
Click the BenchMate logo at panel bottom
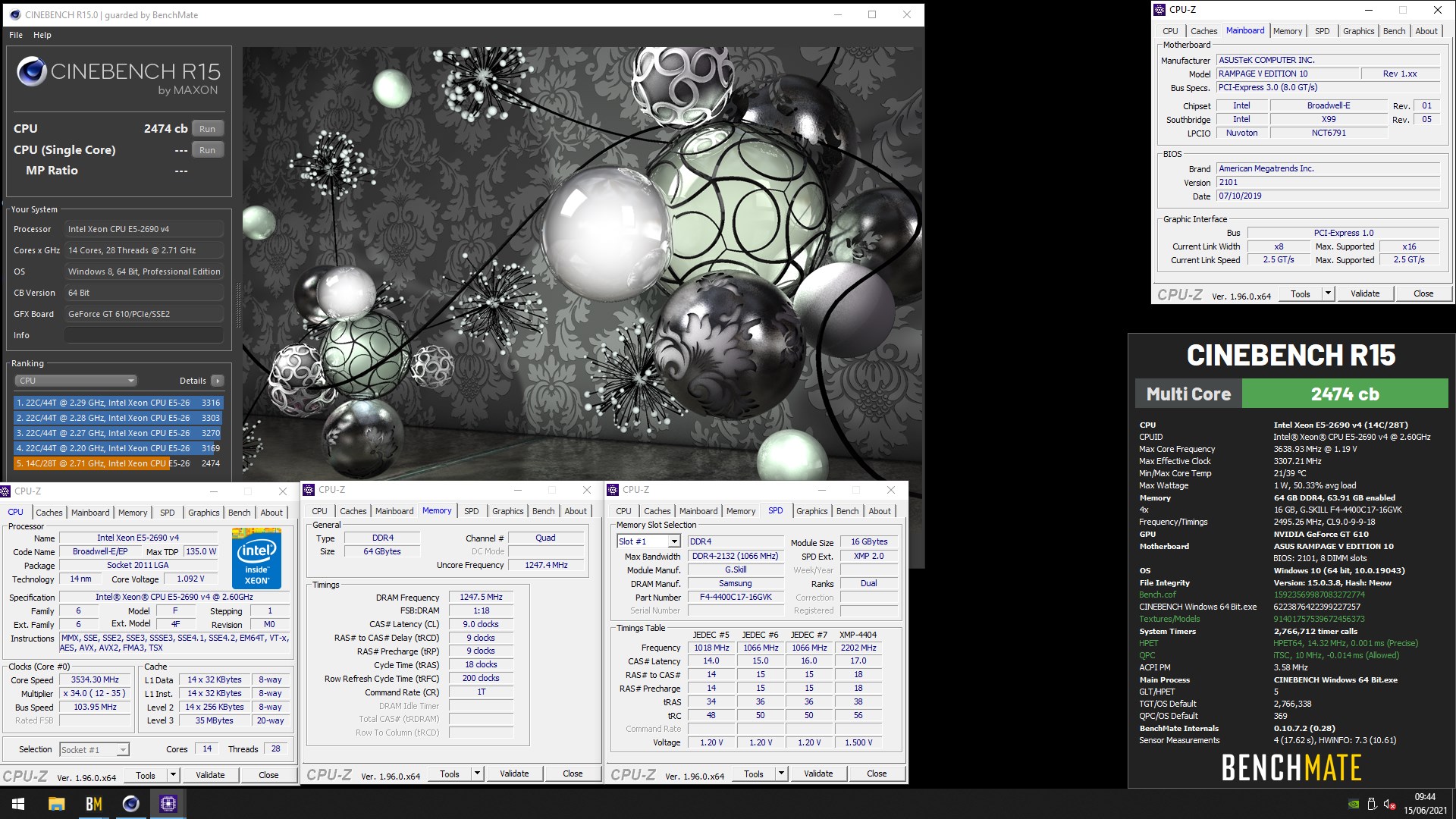(1291, 767)
